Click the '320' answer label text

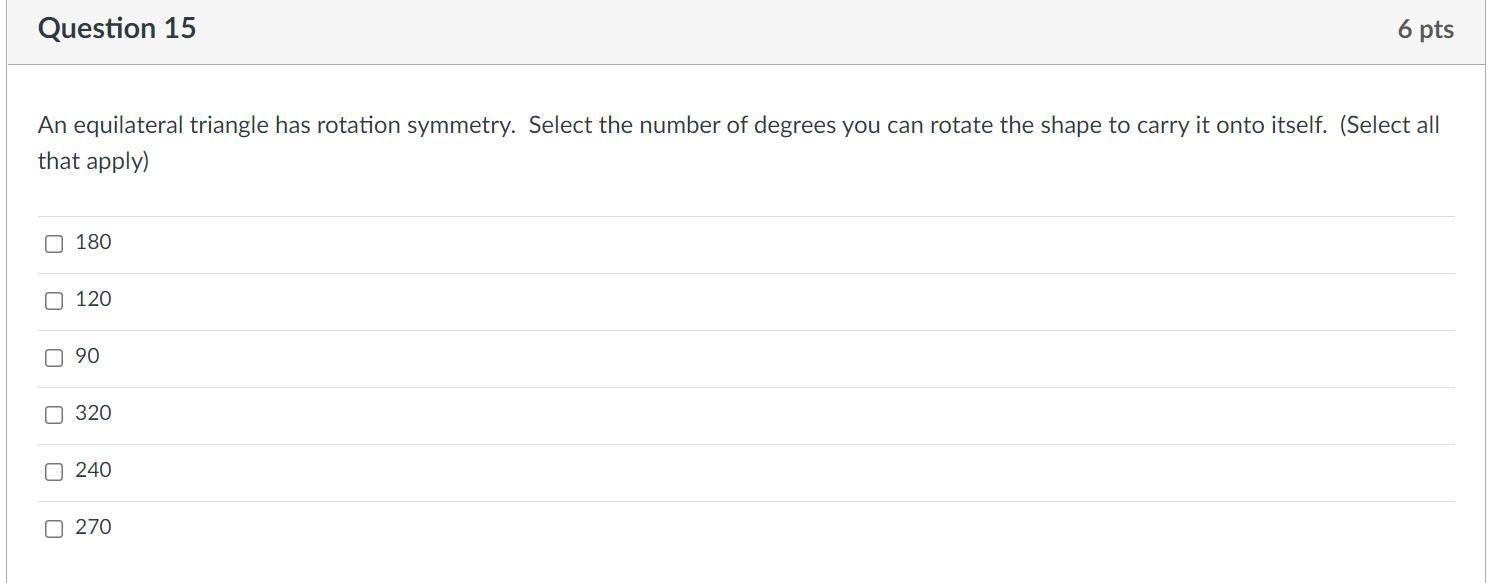93,413
